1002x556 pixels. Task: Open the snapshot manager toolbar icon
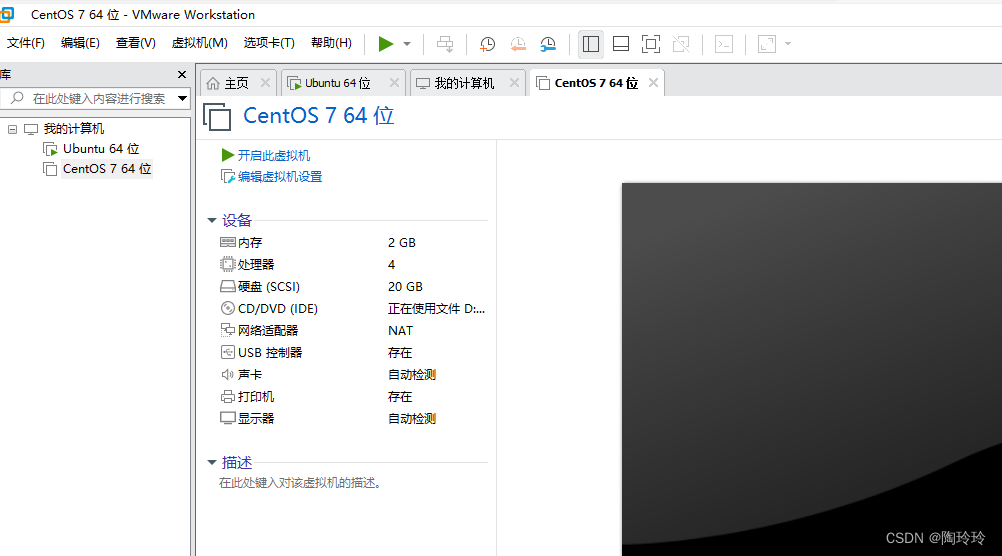tap(548, 44)
